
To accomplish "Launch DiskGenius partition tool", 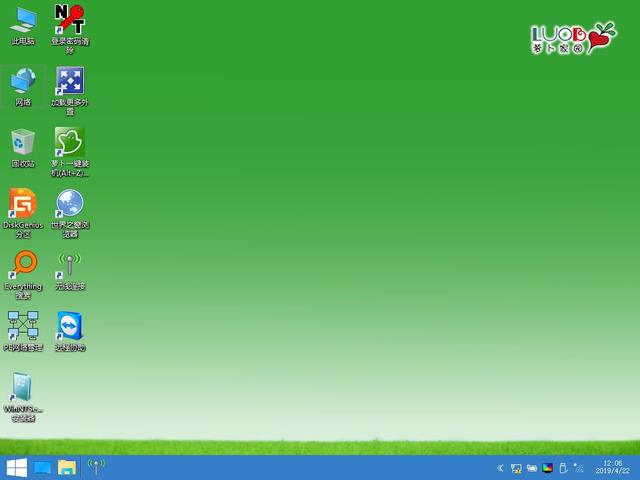I will 23,213.
